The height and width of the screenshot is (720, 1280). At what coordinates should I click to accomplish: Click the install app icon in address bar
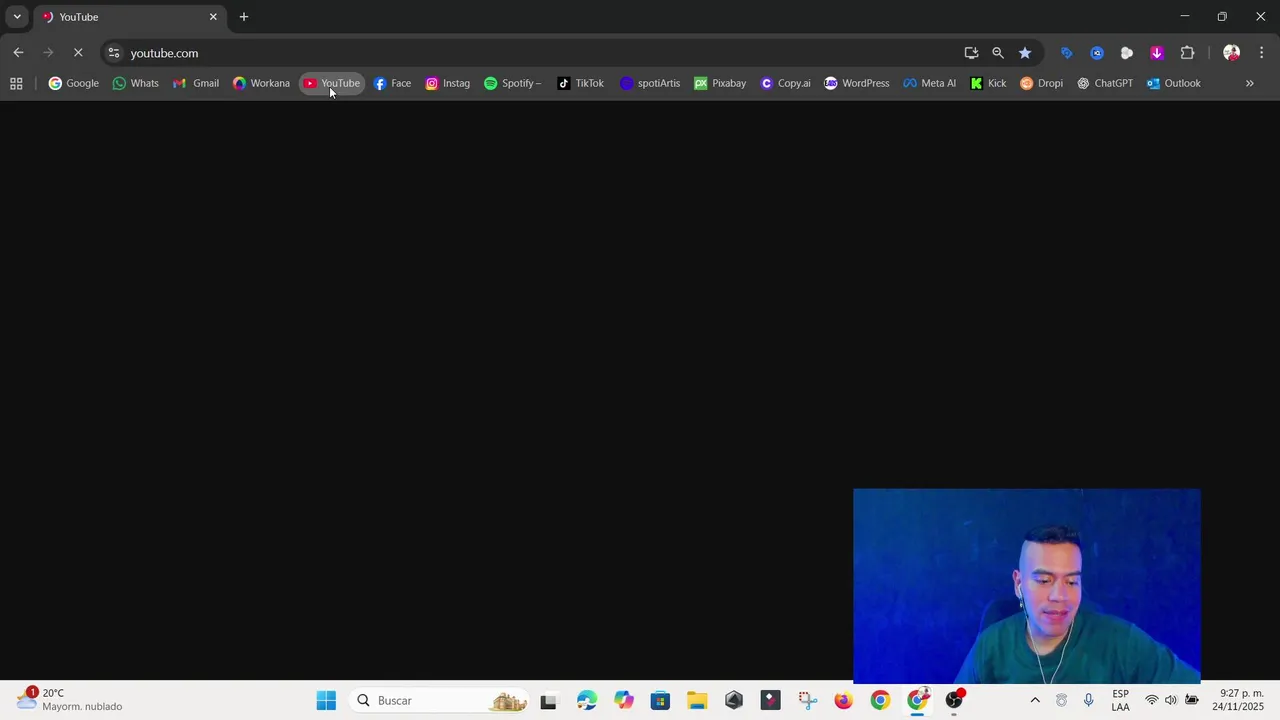971,53
